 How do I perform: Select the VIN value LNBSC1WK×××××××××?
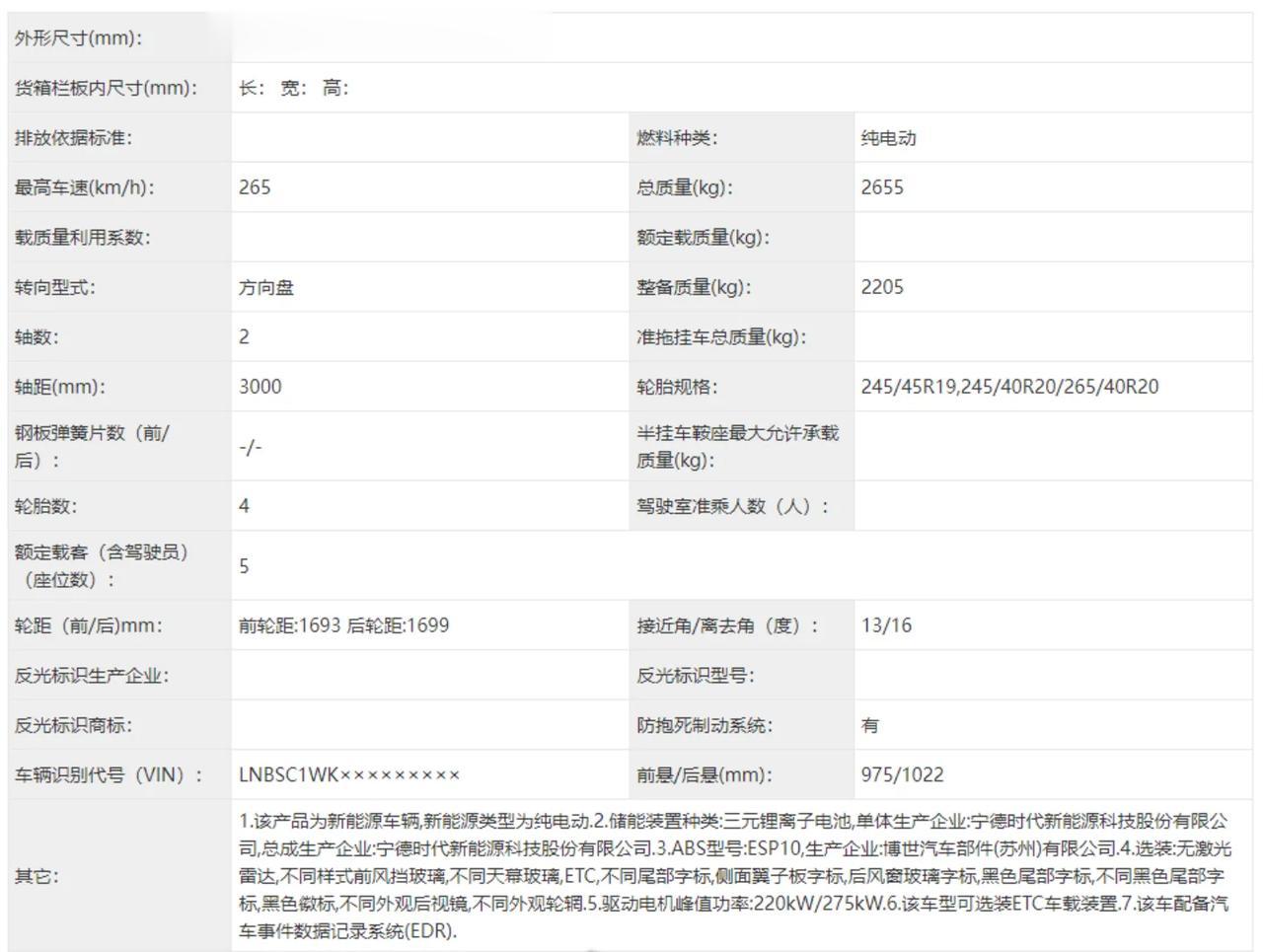[349, 775]
